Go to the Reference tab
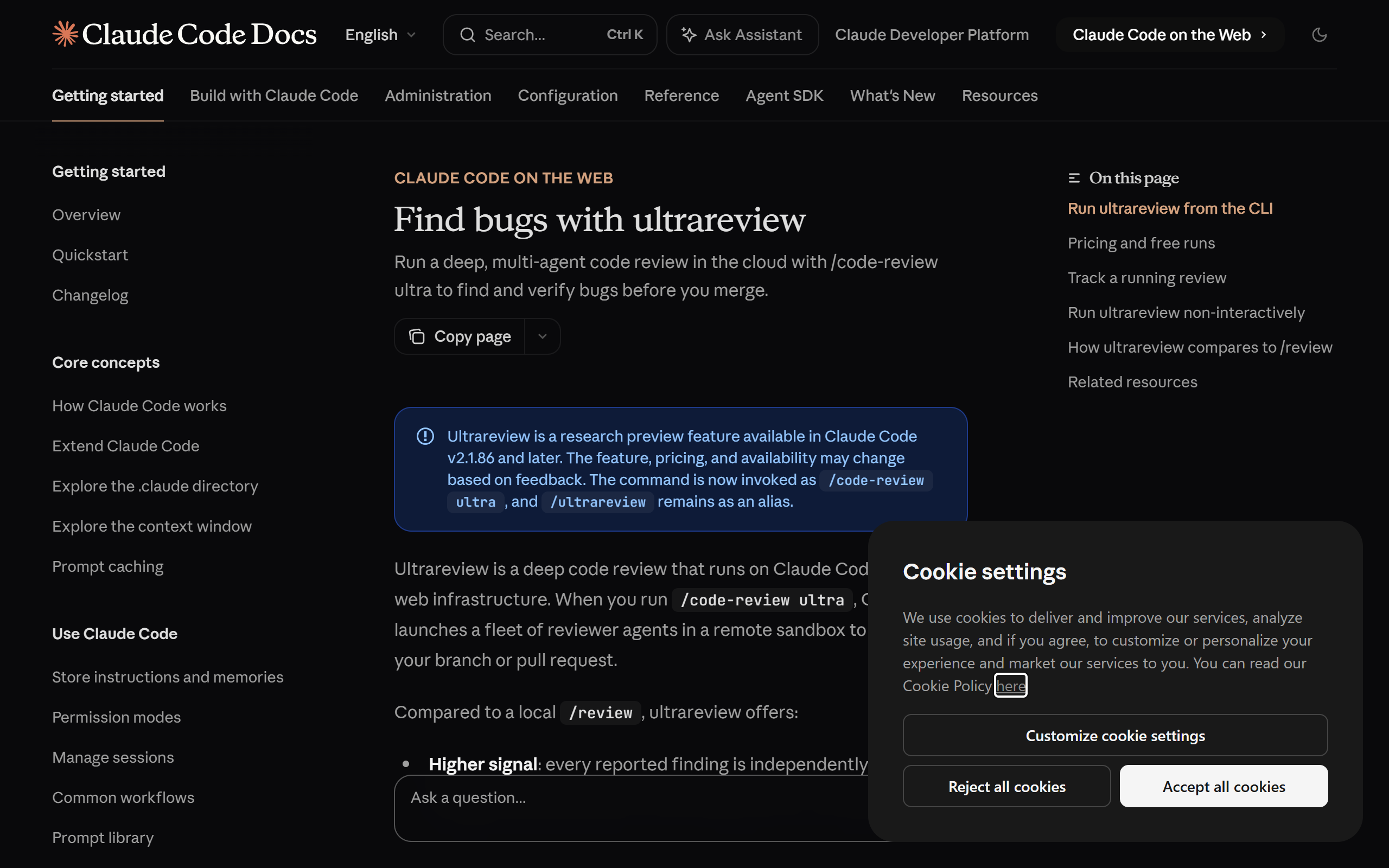The image size is (1389, 868). 681,95
